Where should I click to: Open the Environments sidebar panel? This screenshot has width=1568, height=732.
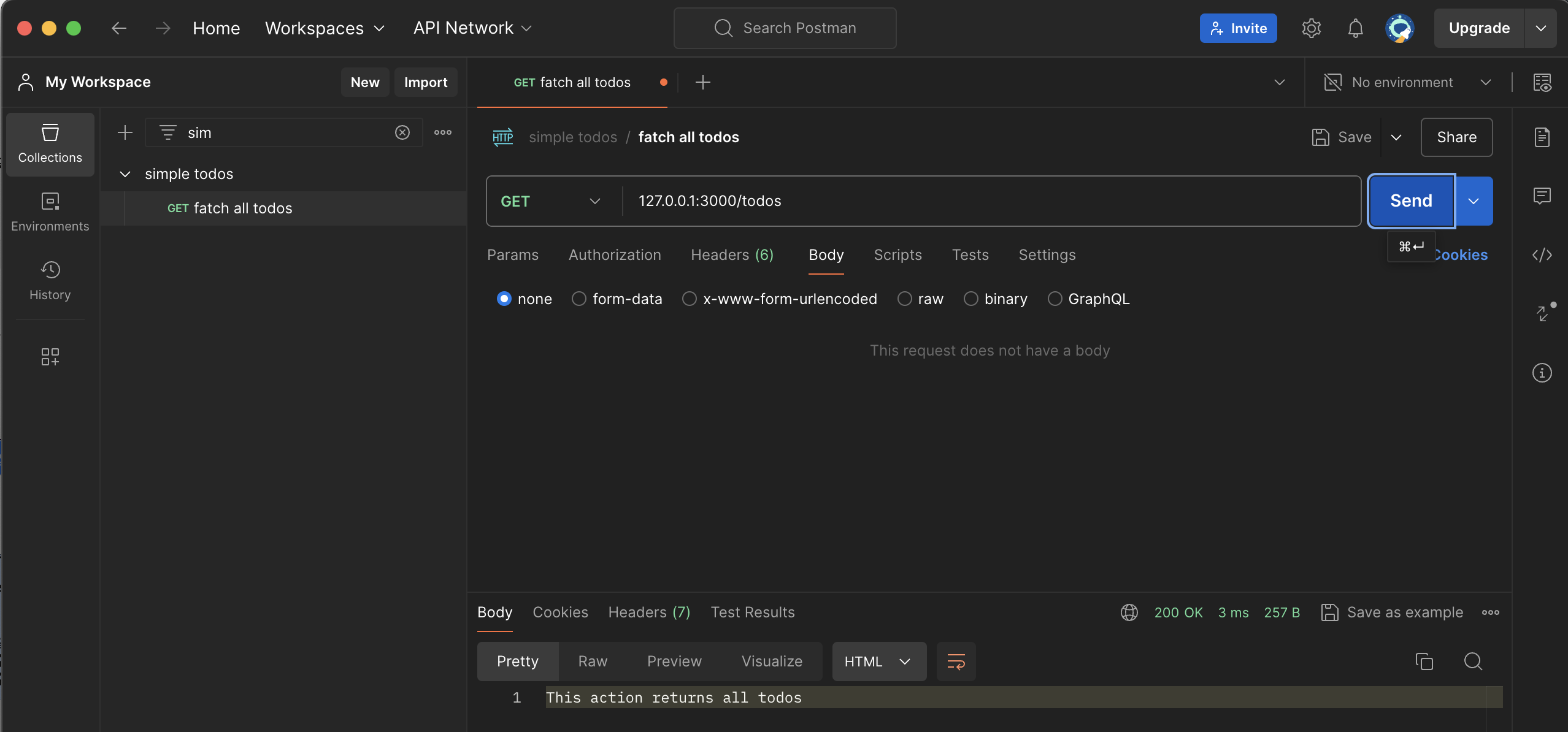50,212
